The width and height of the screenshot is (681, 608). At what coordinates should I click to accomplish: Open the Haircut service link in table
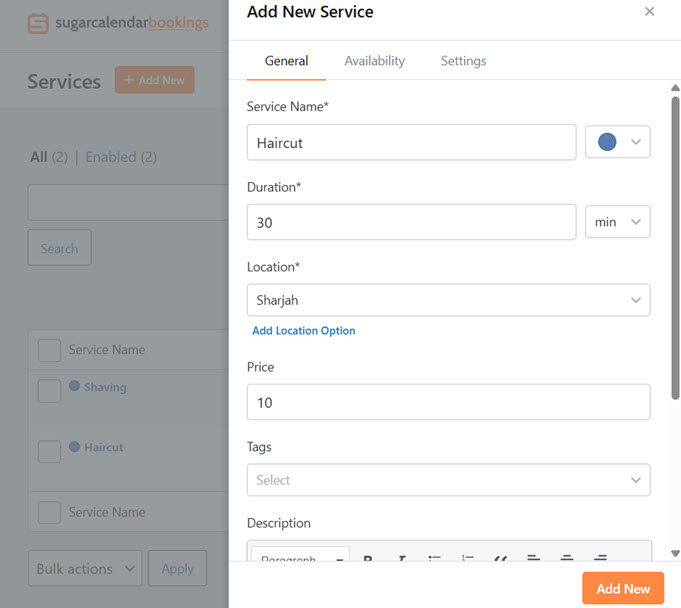(x=103, y=447)
